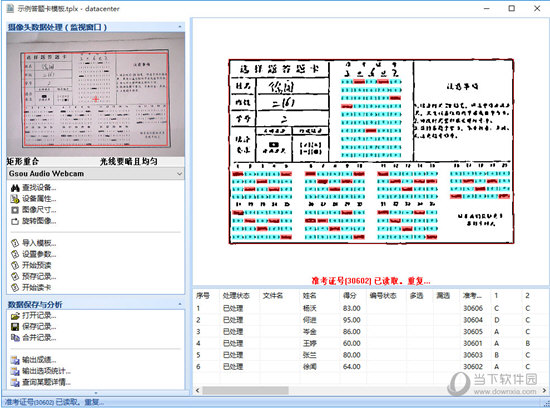Click the 保存记录 floppy disk icon
This screenshot has width=550, height=408.
pos(15,327)
